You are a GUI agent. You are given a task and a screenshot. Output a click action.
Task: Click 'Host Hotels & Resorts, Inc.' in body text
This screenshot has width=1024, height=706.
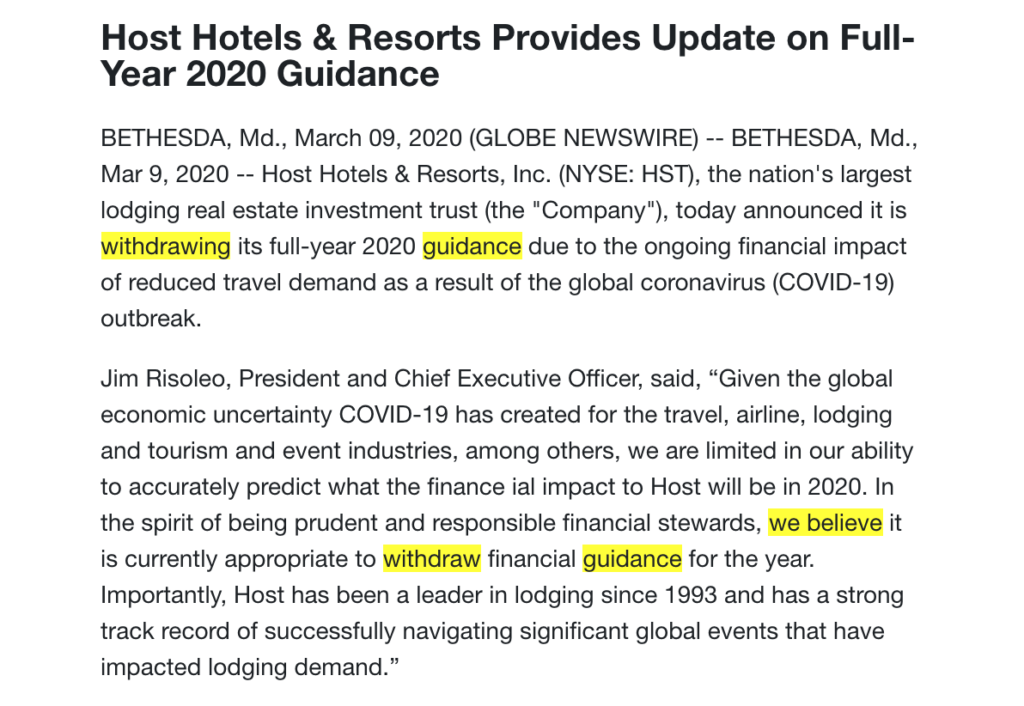(406, 174)
